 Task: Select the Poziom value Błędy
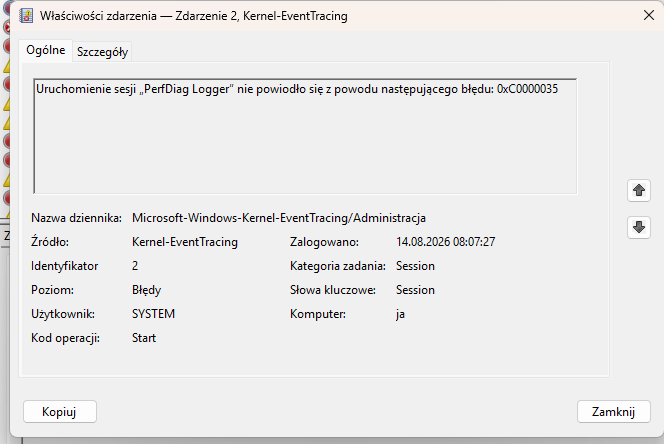(147, 290)
